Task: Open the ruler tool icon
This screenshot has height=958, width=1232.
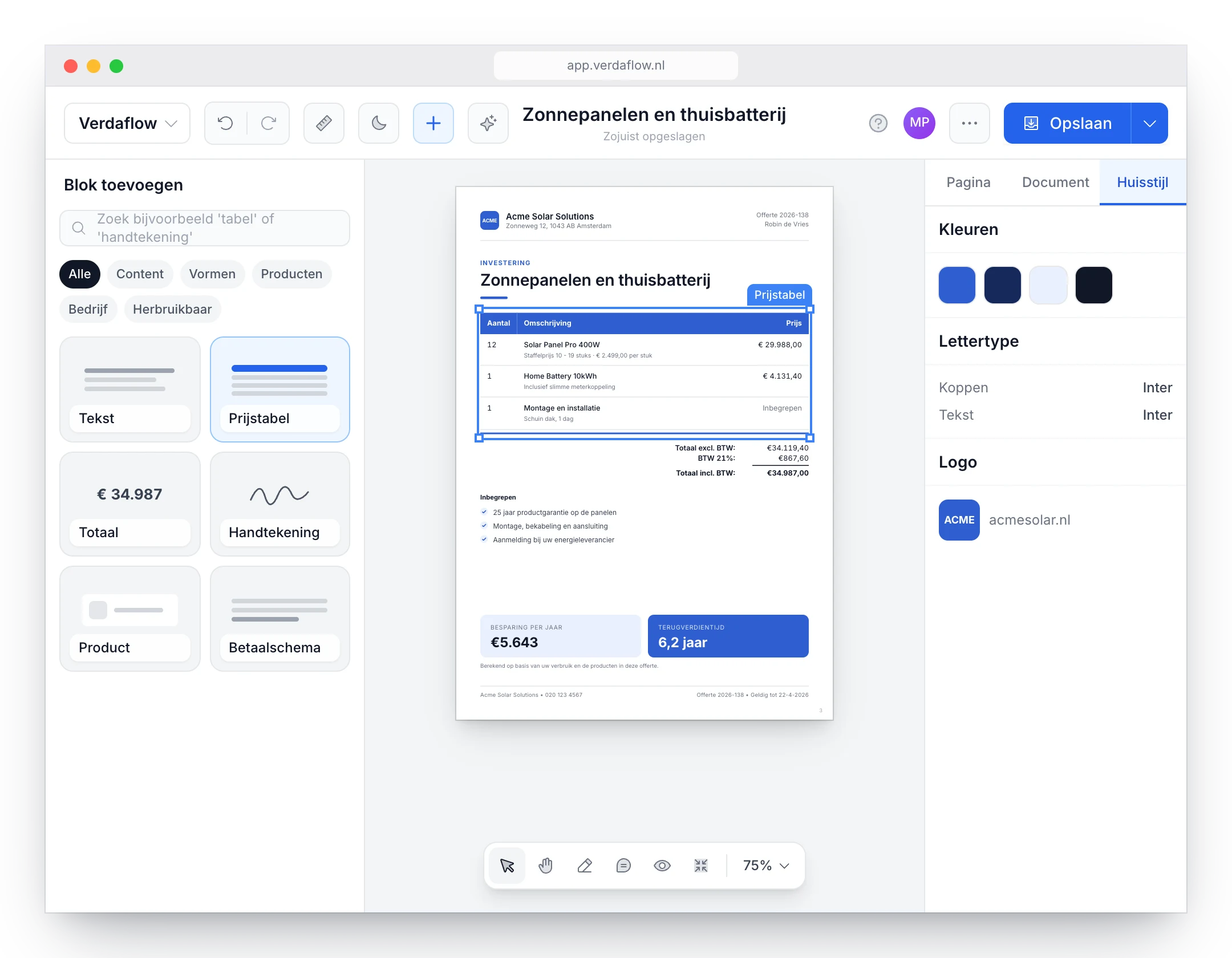Action: tap(324, 123)
